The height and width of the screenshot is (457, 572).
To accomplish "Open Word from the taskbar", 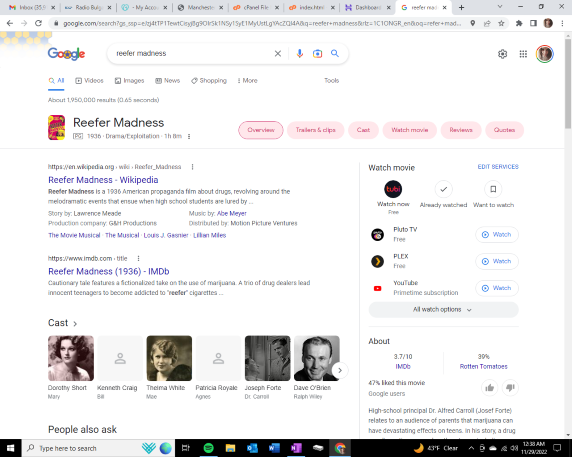I will click(274, 448).
